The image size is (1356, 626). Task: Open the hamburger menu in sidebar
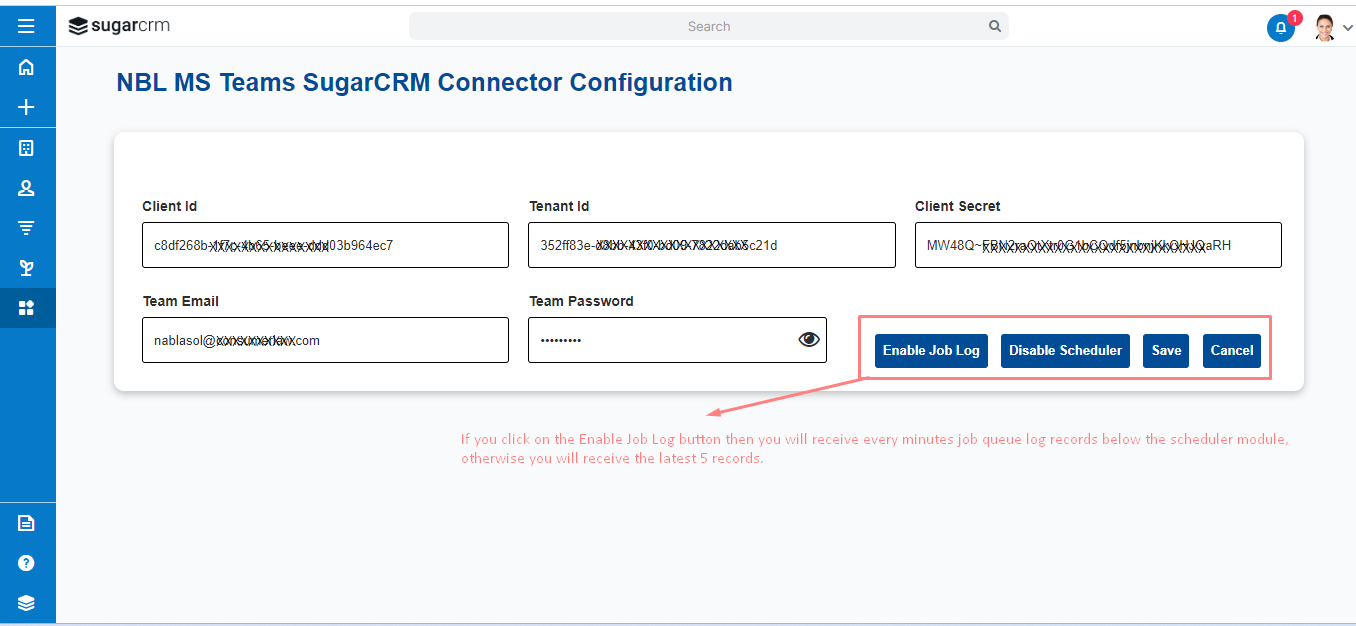click(27, 27)
